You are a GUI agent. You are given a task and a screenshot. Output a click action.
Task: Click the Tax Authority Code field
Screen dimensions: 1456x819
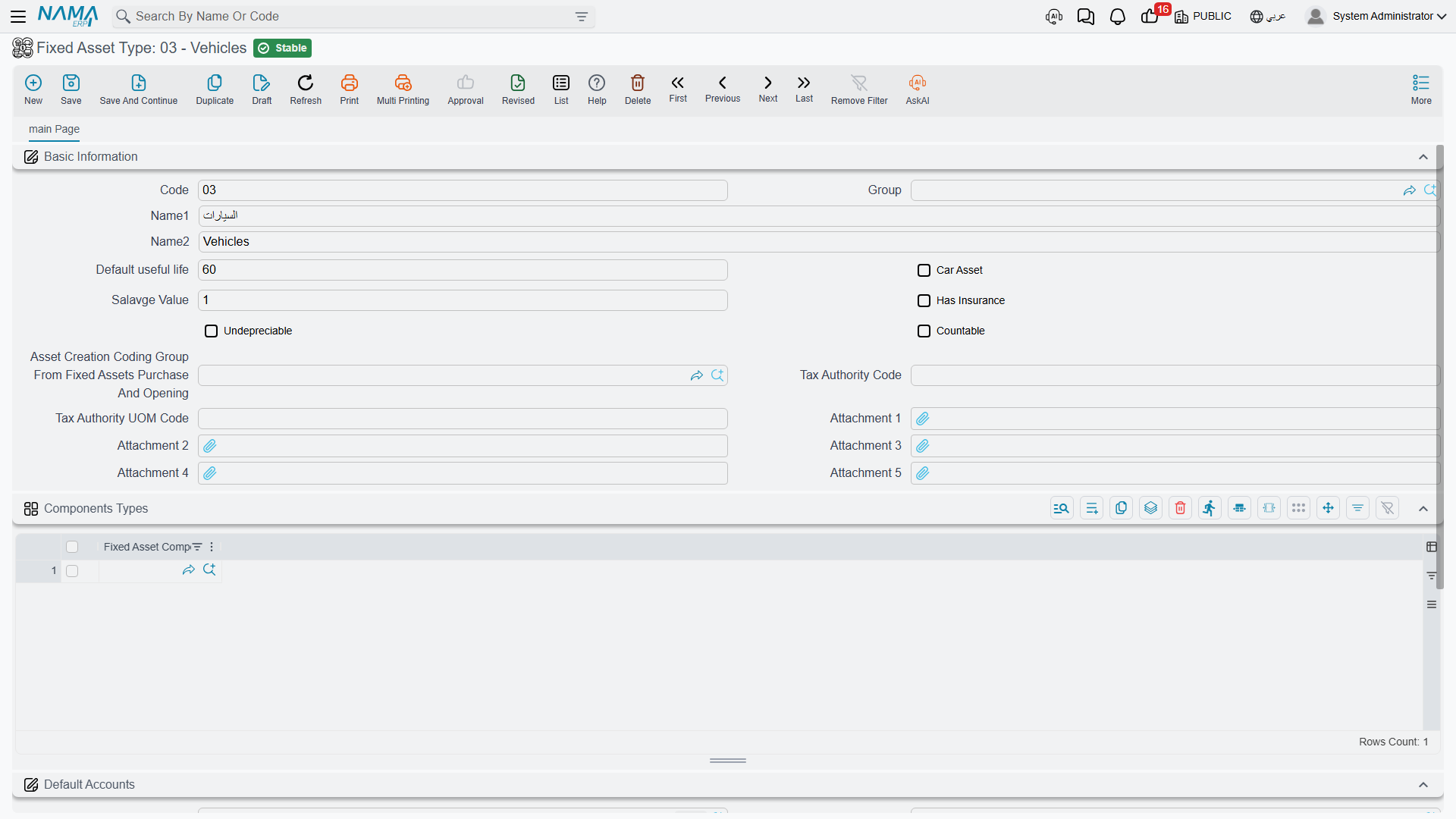pyautogui.click(x=1175, y=375)
